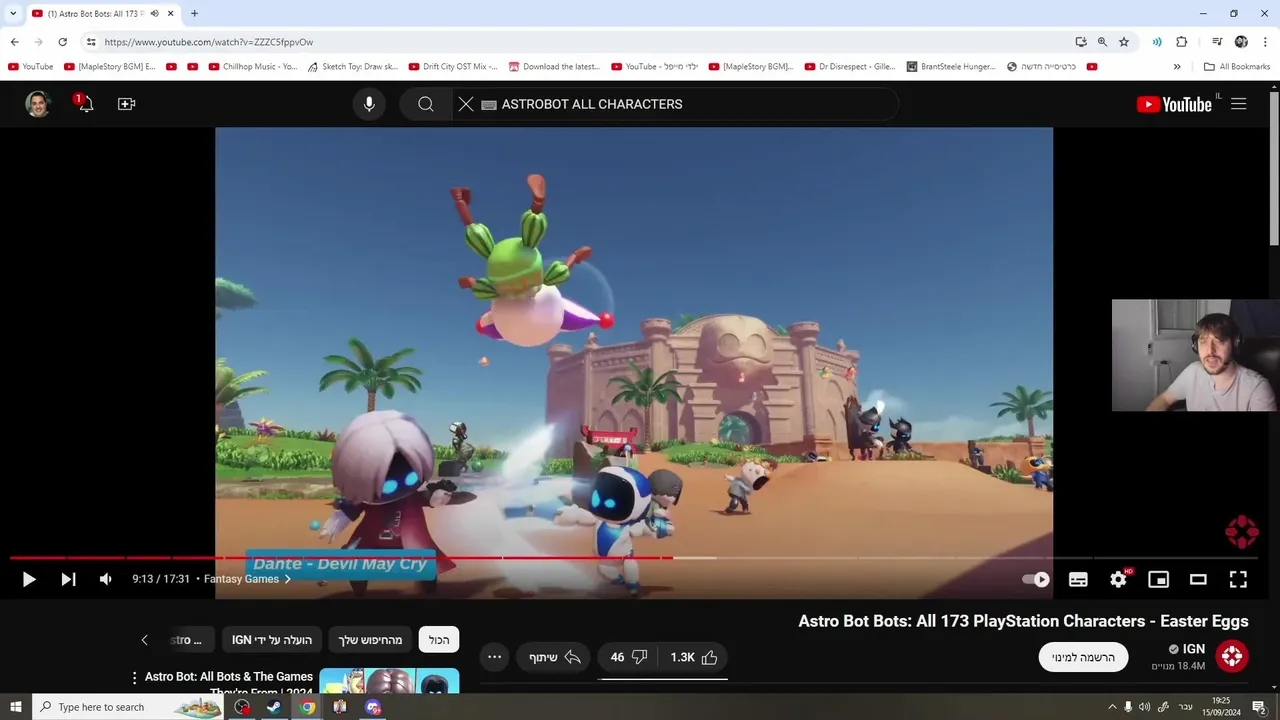
Task: Enter fullscreen video mode
Action: click(1238, 579)
